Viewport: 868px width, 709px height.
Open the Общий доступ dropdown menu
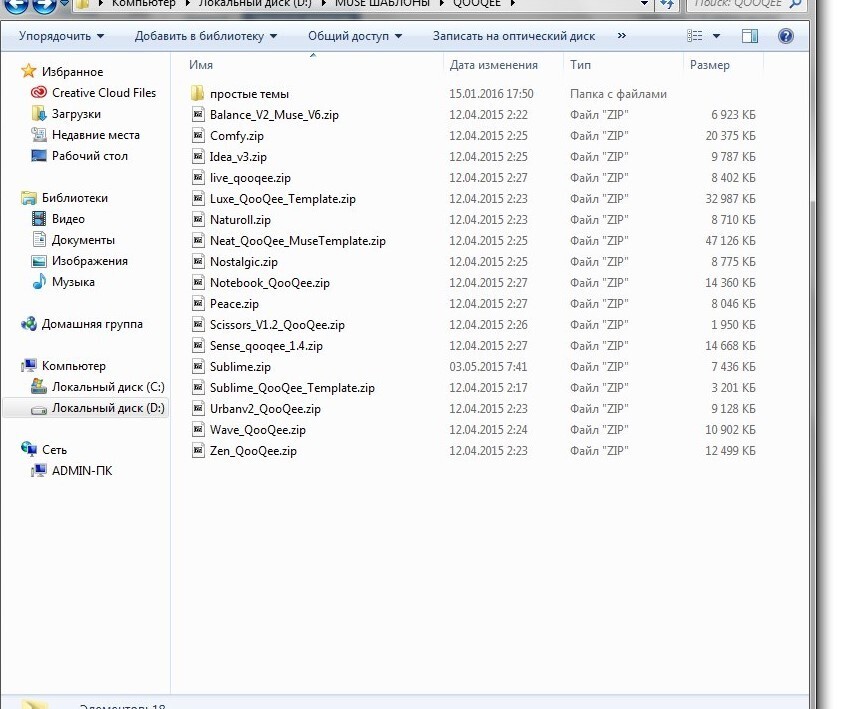pyautogui.click(x=354, y=36)
